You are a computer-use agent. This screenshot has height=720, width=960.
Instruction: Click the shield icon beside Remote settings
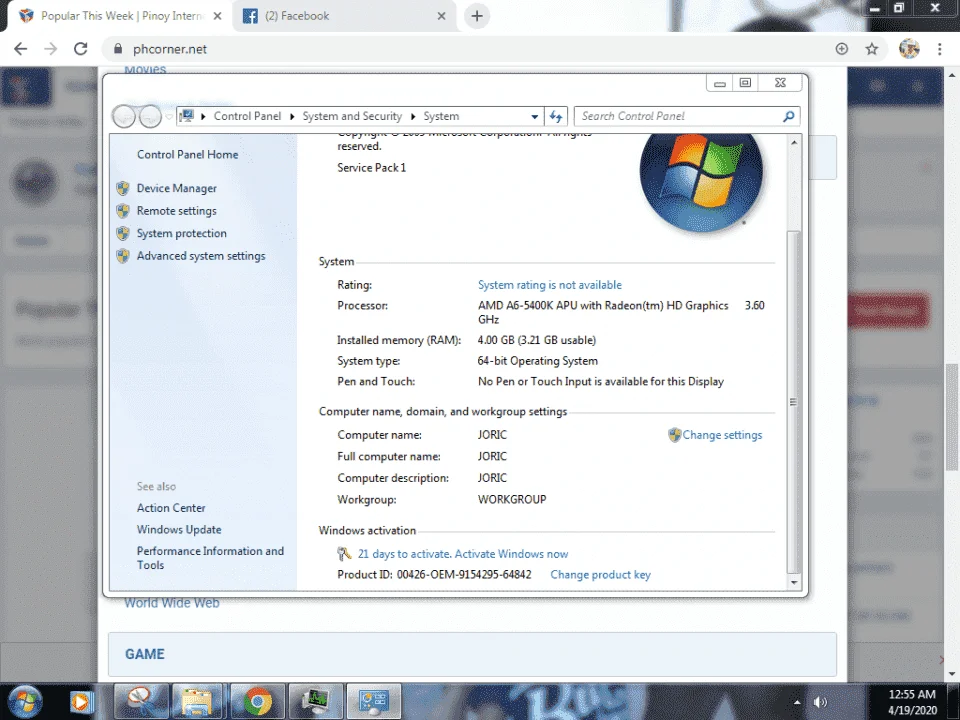[123, 211]
